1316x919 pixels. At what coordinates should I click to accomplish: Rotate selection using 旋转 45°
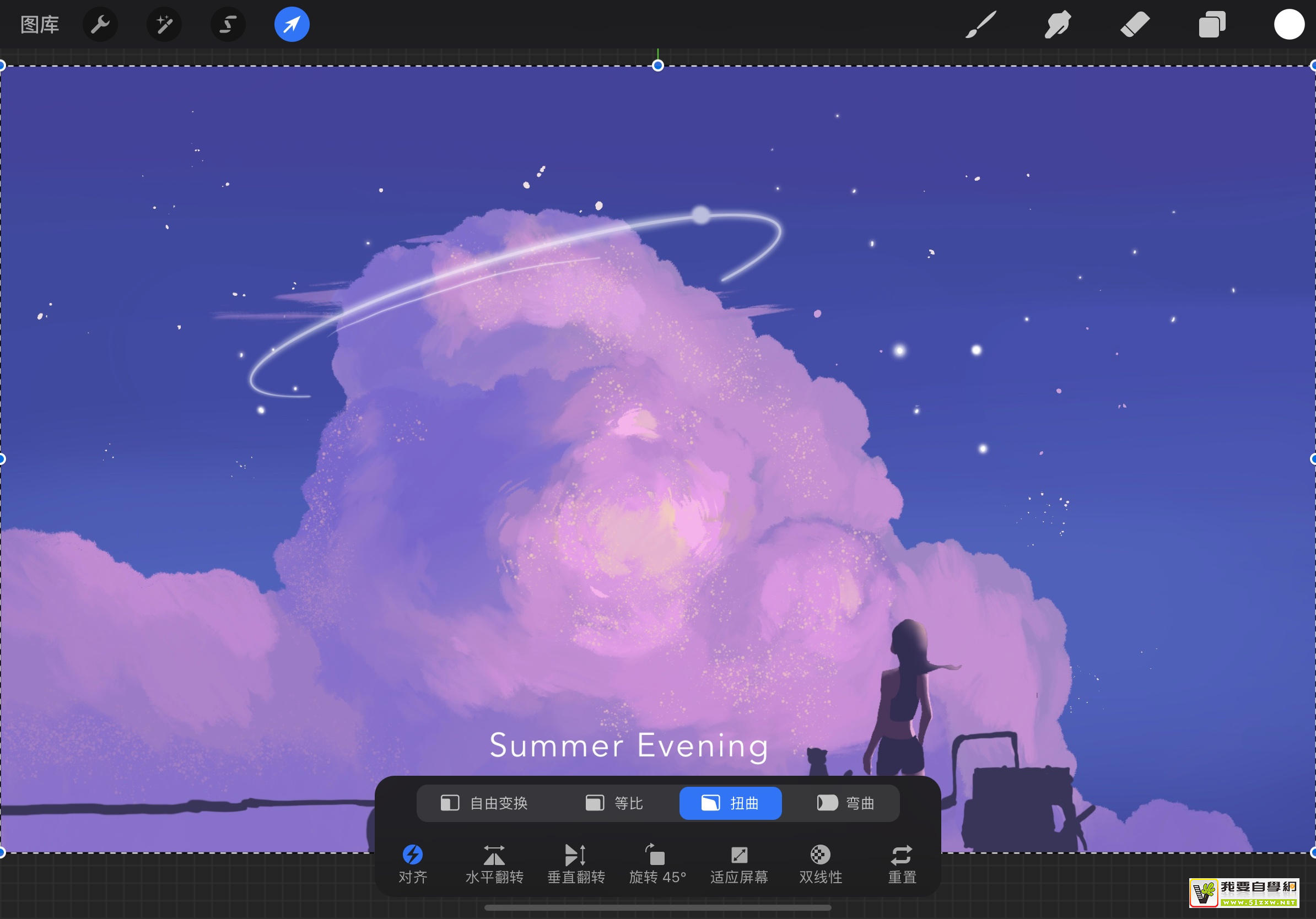pyautogui.click(x=657, y=863)
